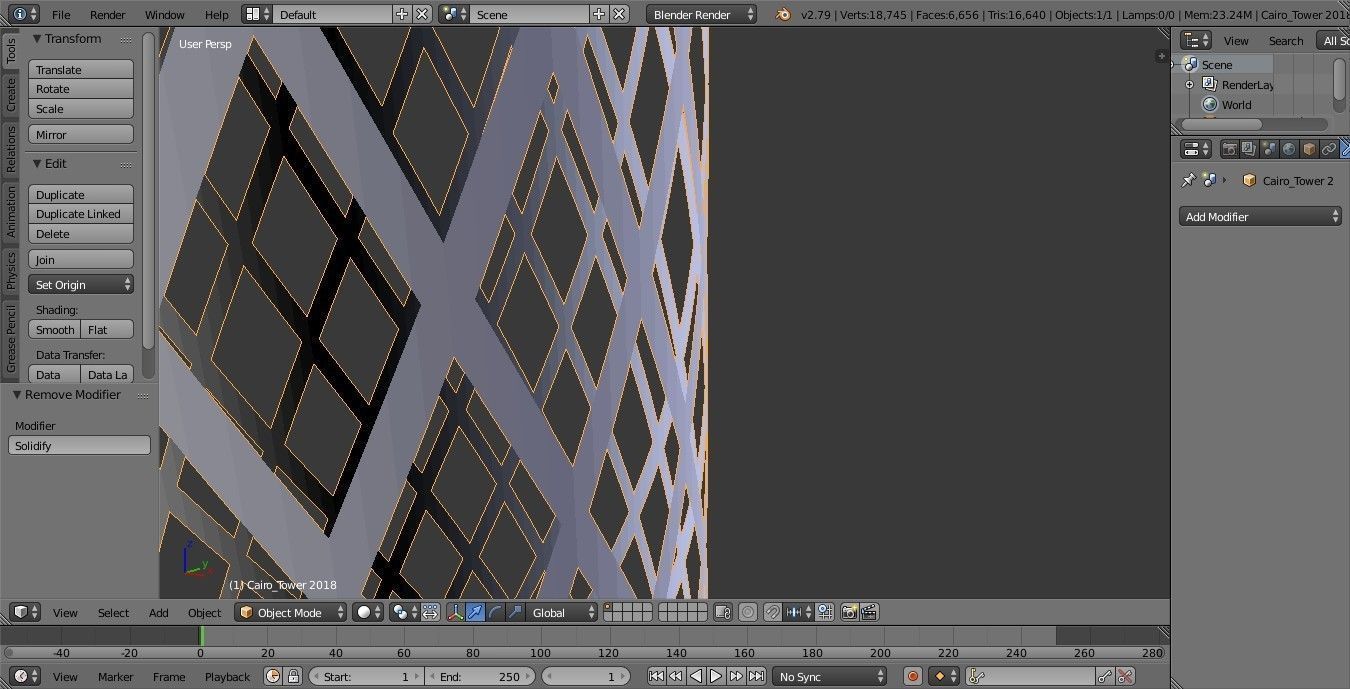
Task: Click the Mirror button
Action: pos(81,134)
